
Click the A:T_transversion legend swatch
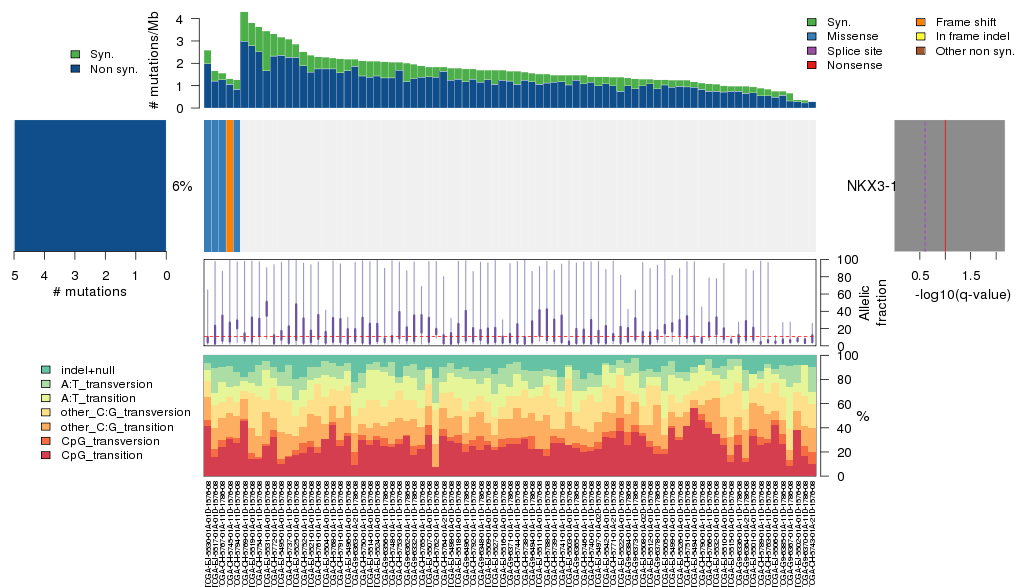46,384
